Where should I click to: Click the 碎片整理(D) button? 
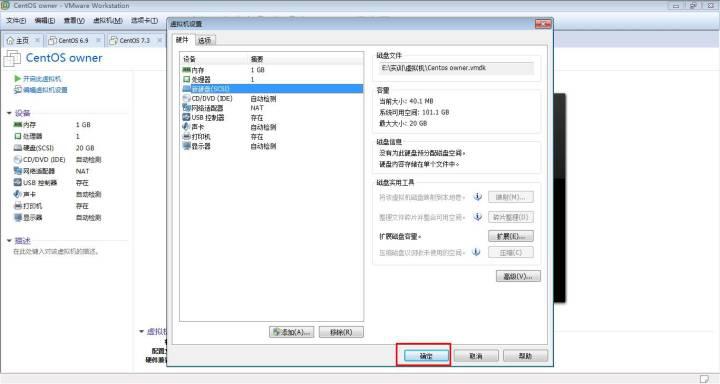tap(511, 217)
